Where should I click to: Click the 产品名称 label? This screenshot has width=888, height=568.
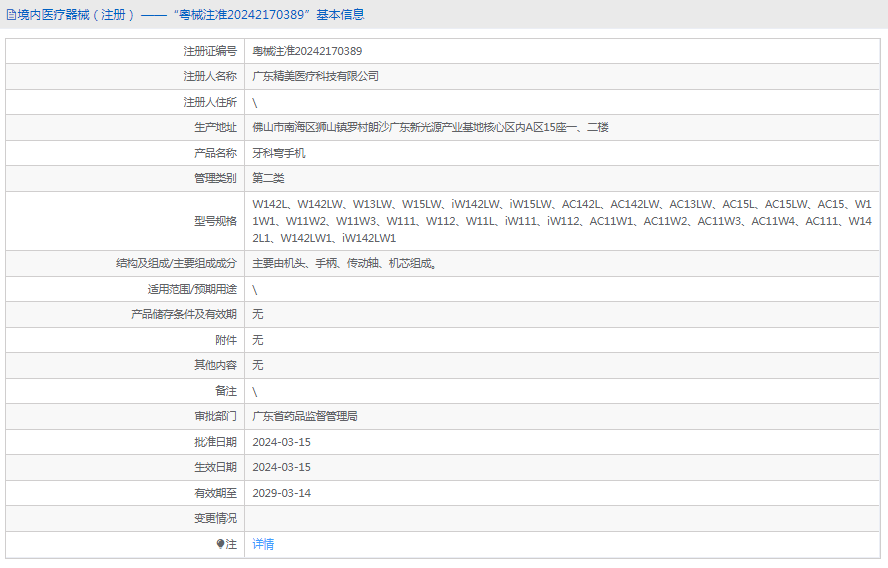click(215, 153)
